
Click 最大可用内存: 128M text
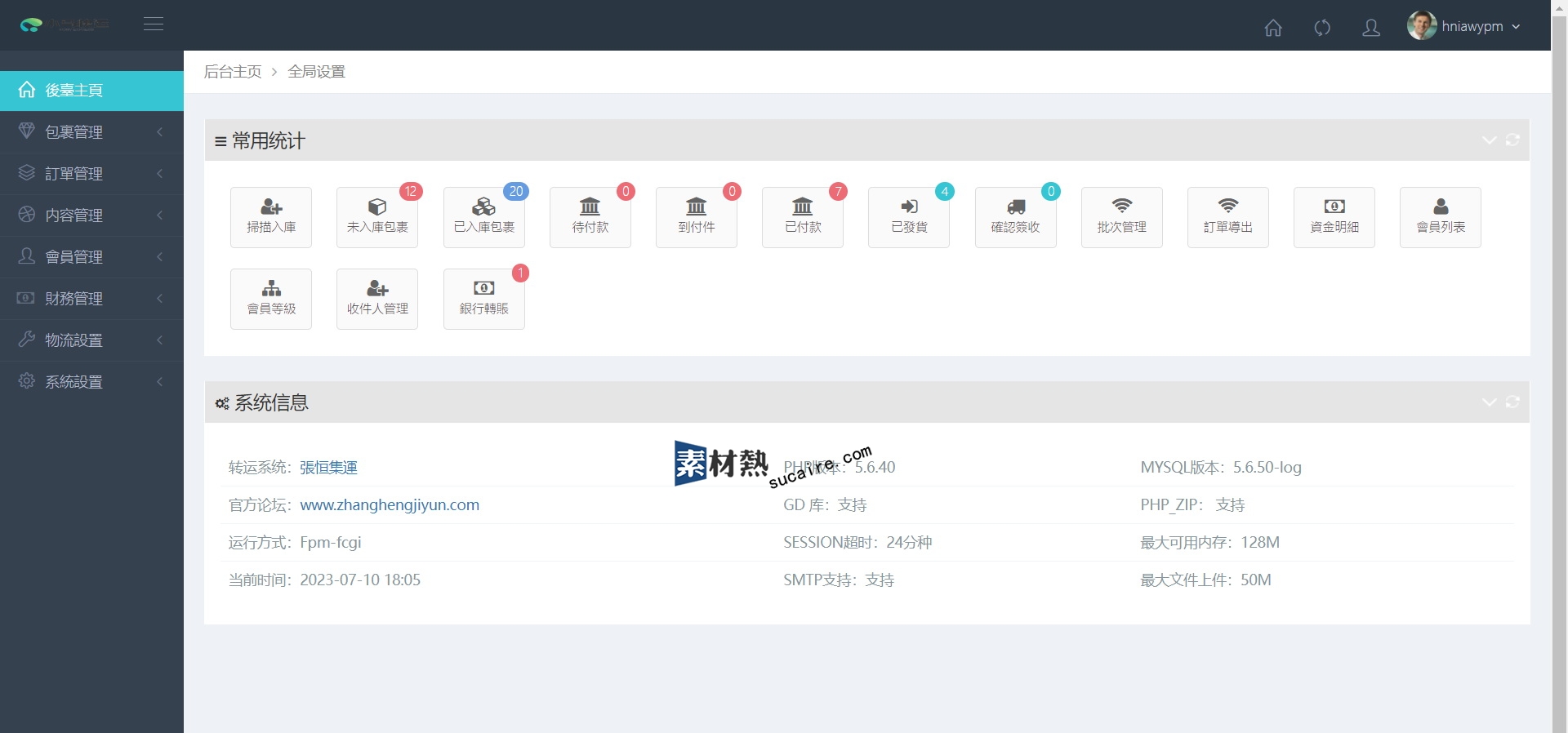[1209, 543]
